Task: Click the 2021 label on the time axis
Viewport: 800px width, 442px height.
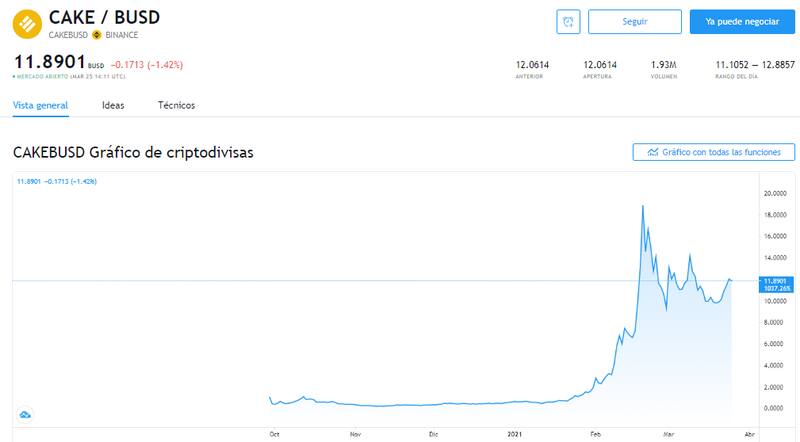Action: (x=514, y=435)
